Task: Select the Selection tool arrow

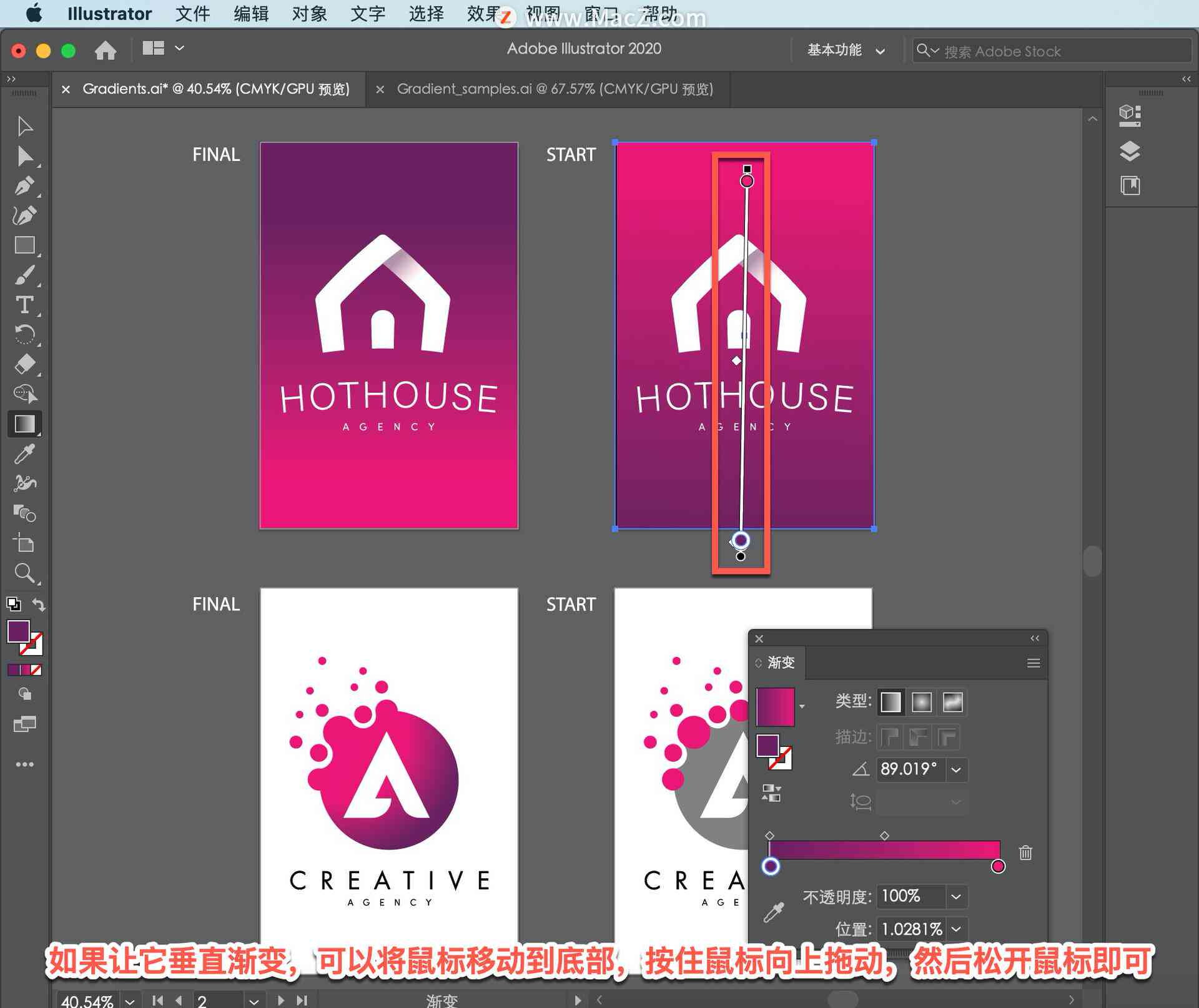Action: coord(24,126)
